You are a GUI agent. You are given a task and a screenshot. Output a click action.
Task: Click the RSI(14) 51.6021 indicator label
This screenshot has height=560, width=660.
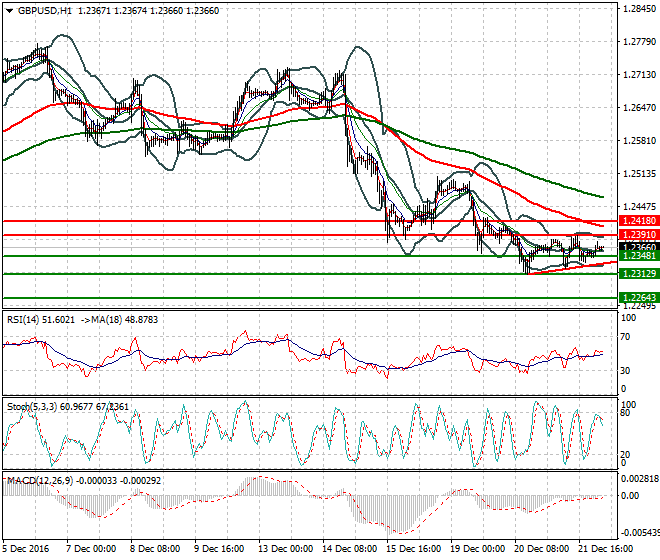[x=41, y=320]
